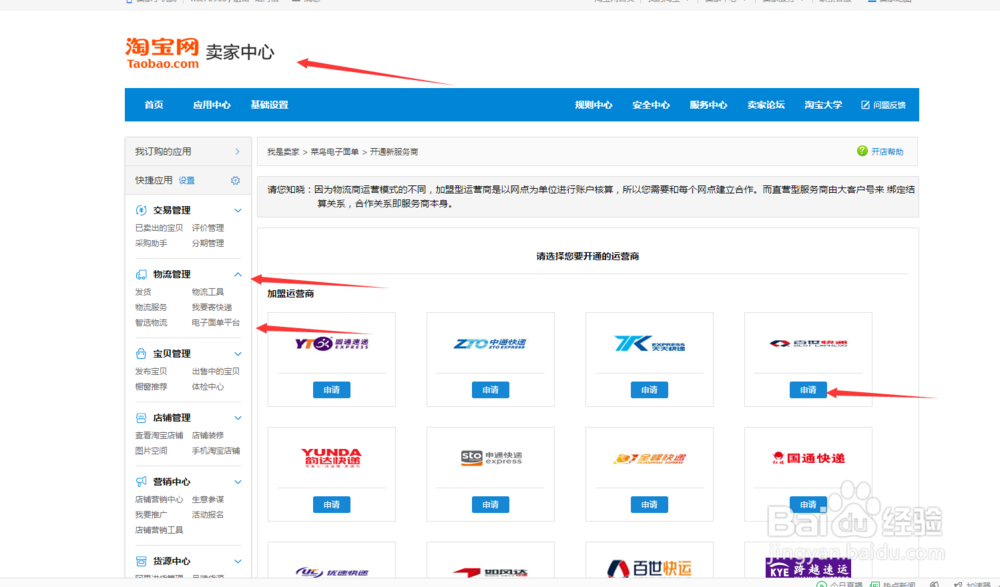
Task: Collapse the 物流管理 chevron
Action: (x=238, y=274)
